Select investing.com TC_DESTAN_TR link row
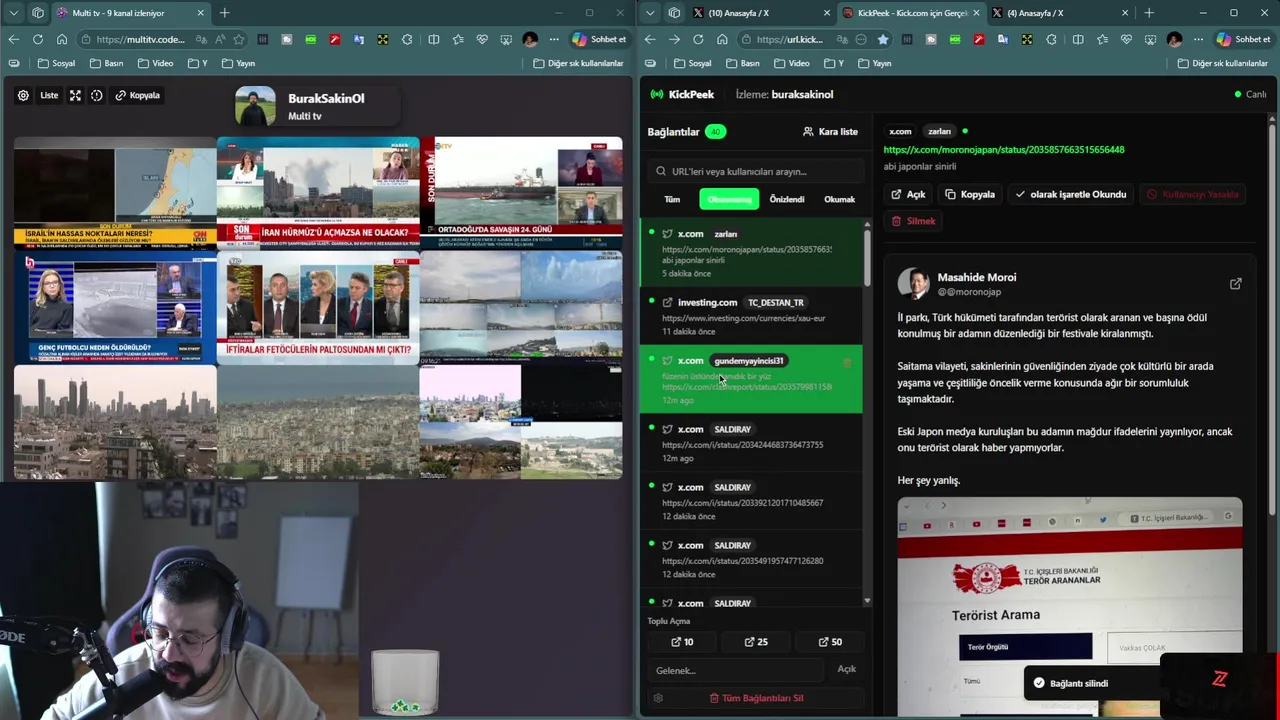 point(750,316)
